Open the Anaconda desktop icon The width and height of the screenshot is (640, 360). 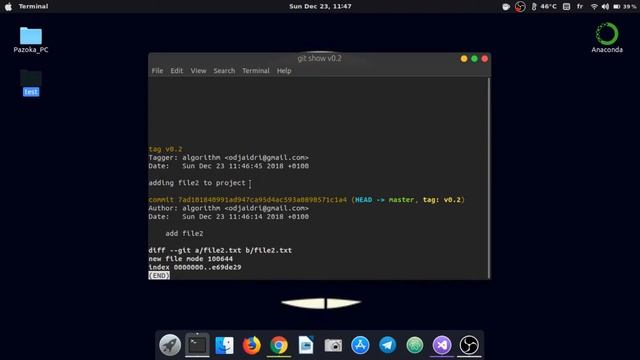607,38
